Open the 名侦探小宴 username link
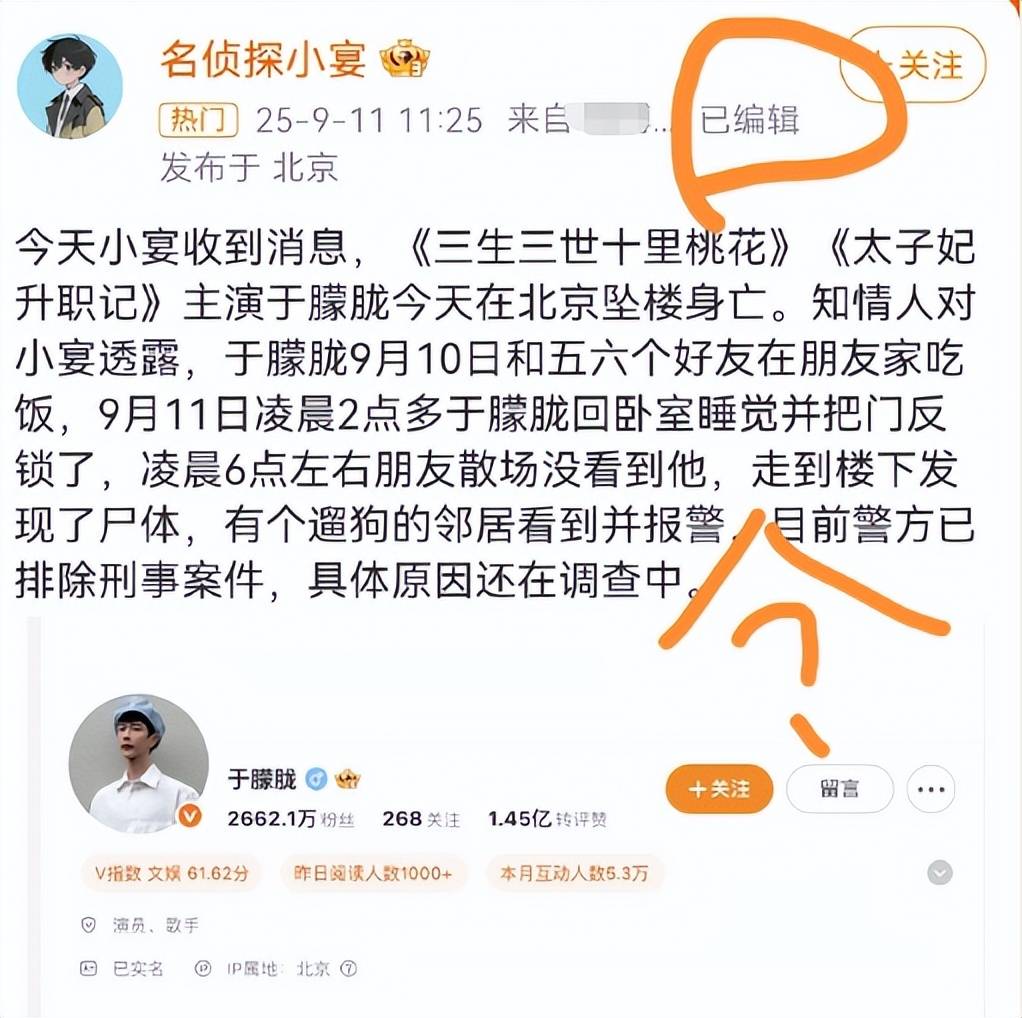The height and width of the screenshot is (1018, 1022). 263,59
